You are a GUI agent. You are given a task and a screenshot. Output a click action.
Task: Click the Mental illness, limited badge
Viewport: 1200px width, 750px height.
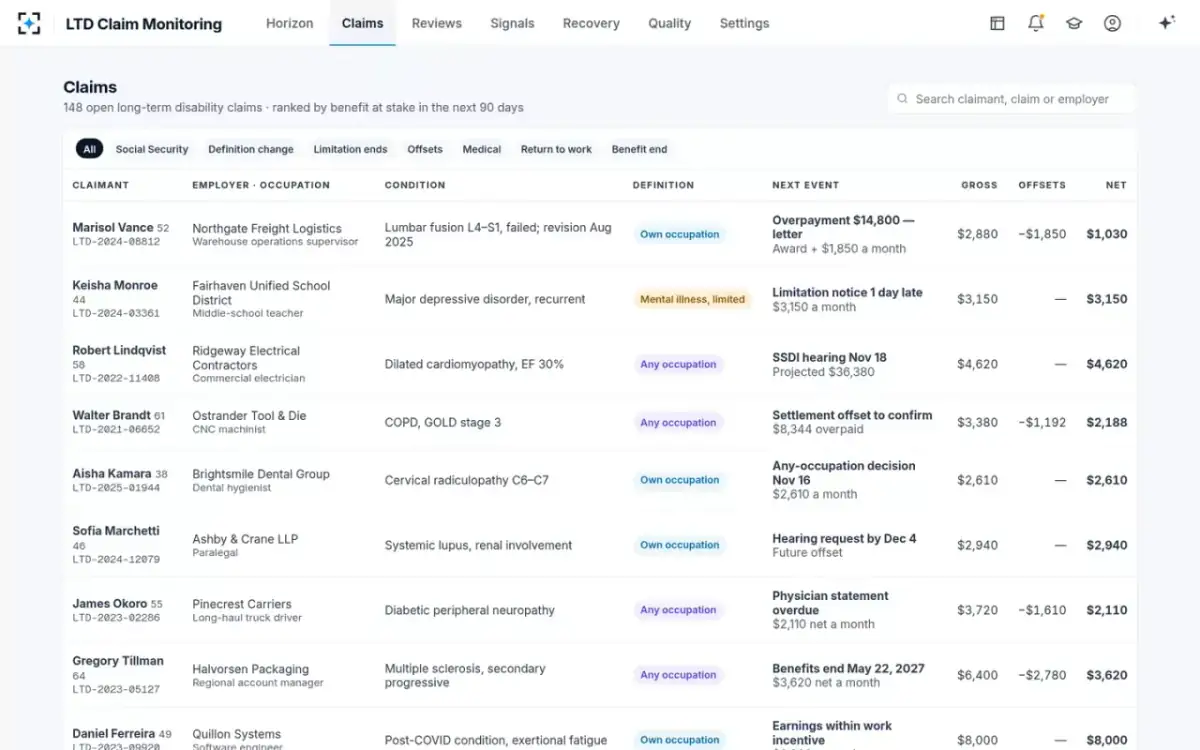point(693,299)
